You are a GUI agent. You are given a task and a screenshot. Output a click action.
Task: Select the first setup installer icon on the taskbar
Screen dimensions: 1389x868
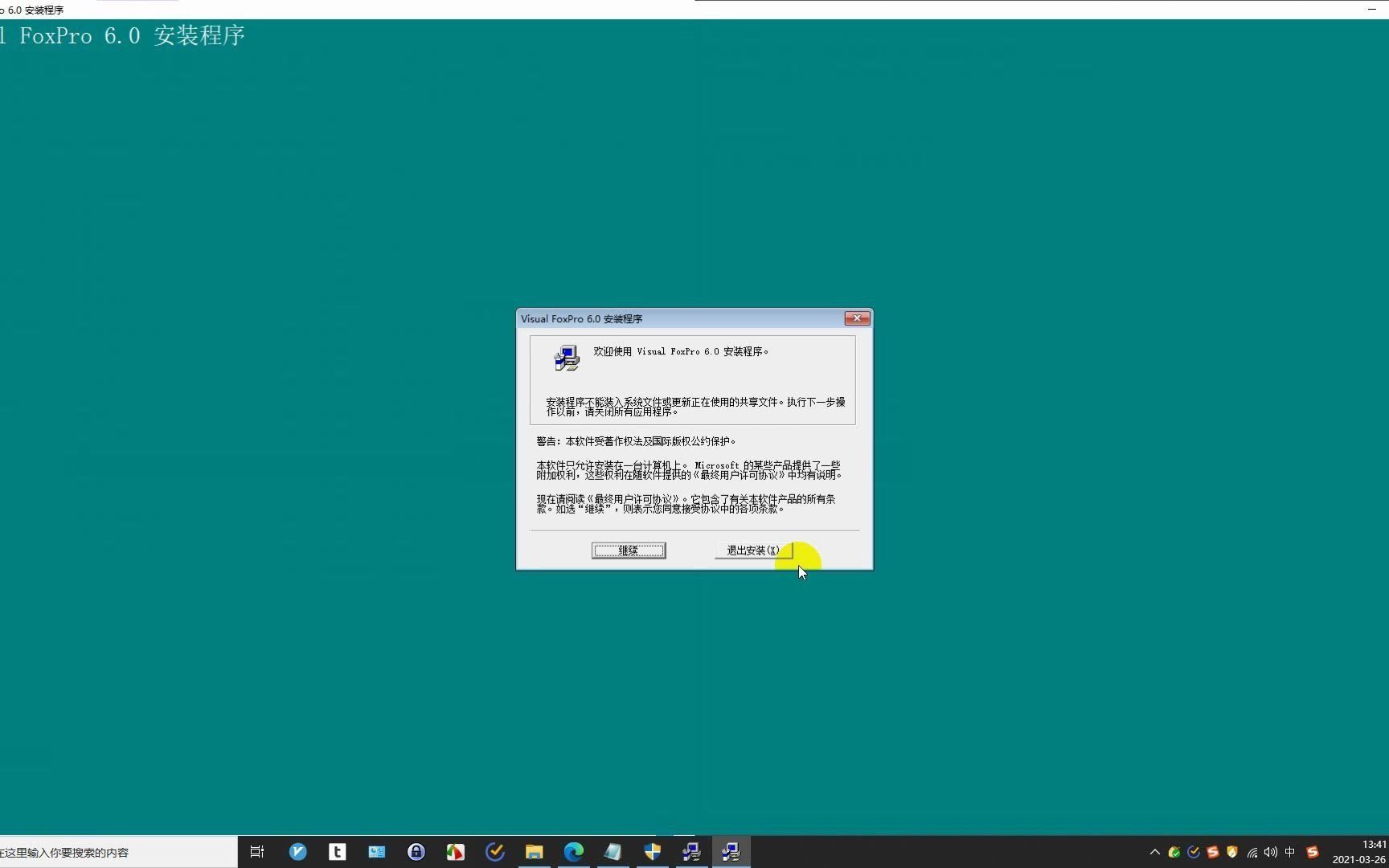pyautogui.click(x=692, y=852)
